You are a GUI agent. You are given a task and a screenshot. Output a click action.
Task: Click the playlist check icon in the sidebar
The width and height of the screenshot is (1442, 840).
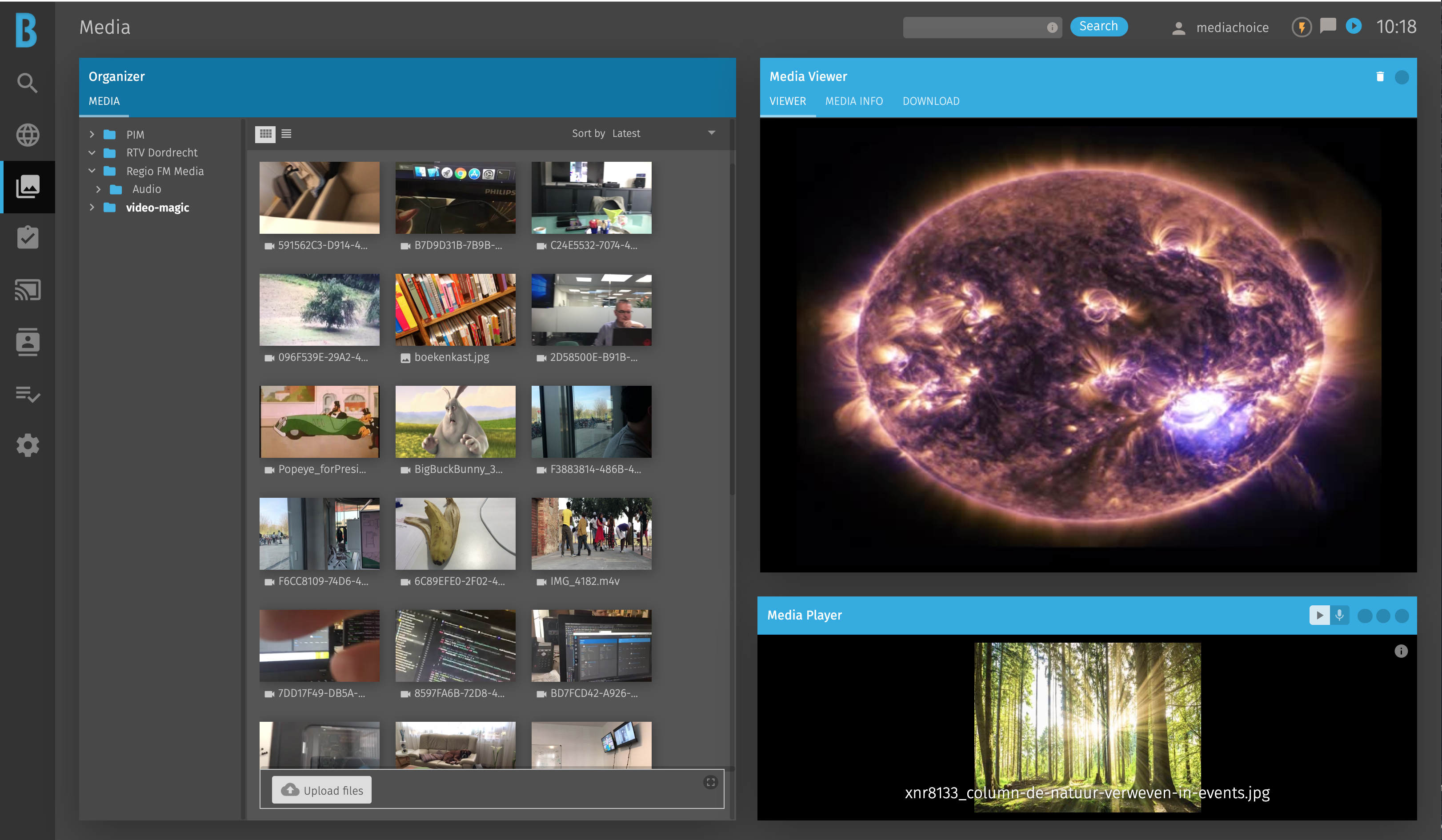click(x=28, y=394)
